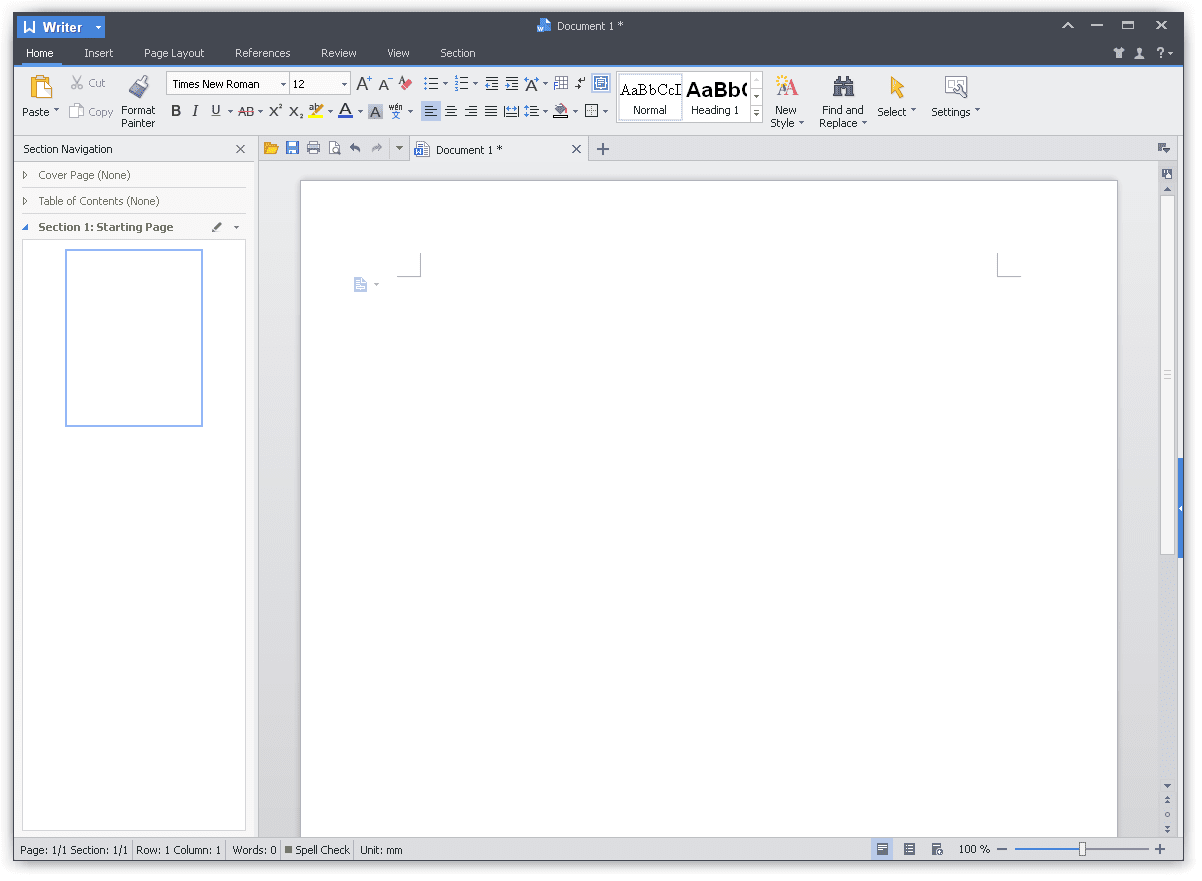Click the Subscript icon
The width and height of the screenshot is (1202, 881).
coord(296,111)
